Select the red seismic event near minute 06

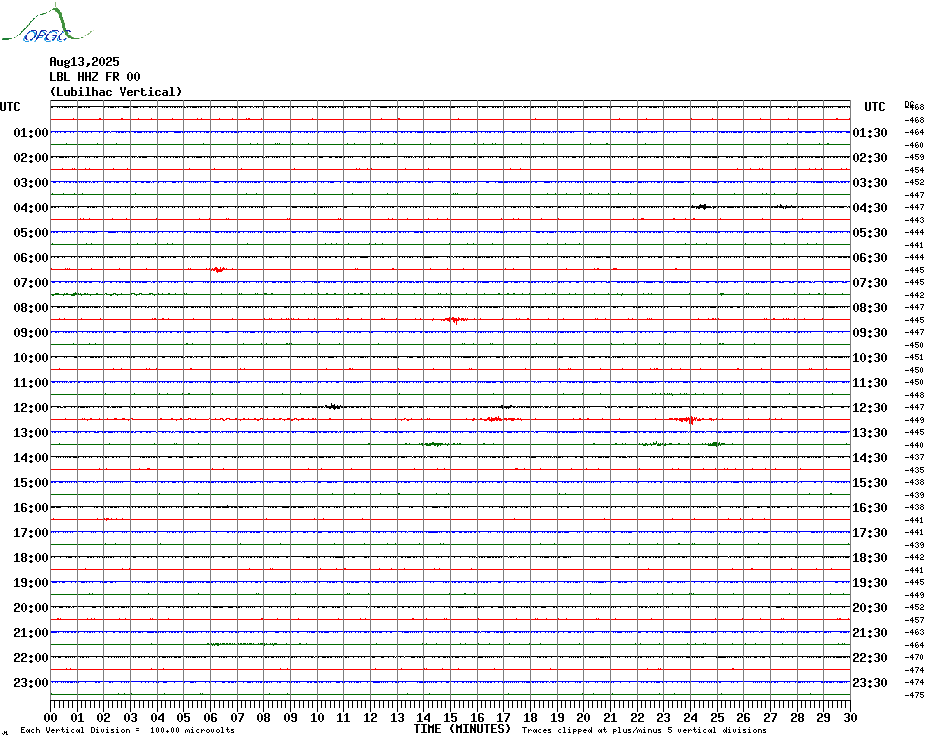[x=219, y=269]
